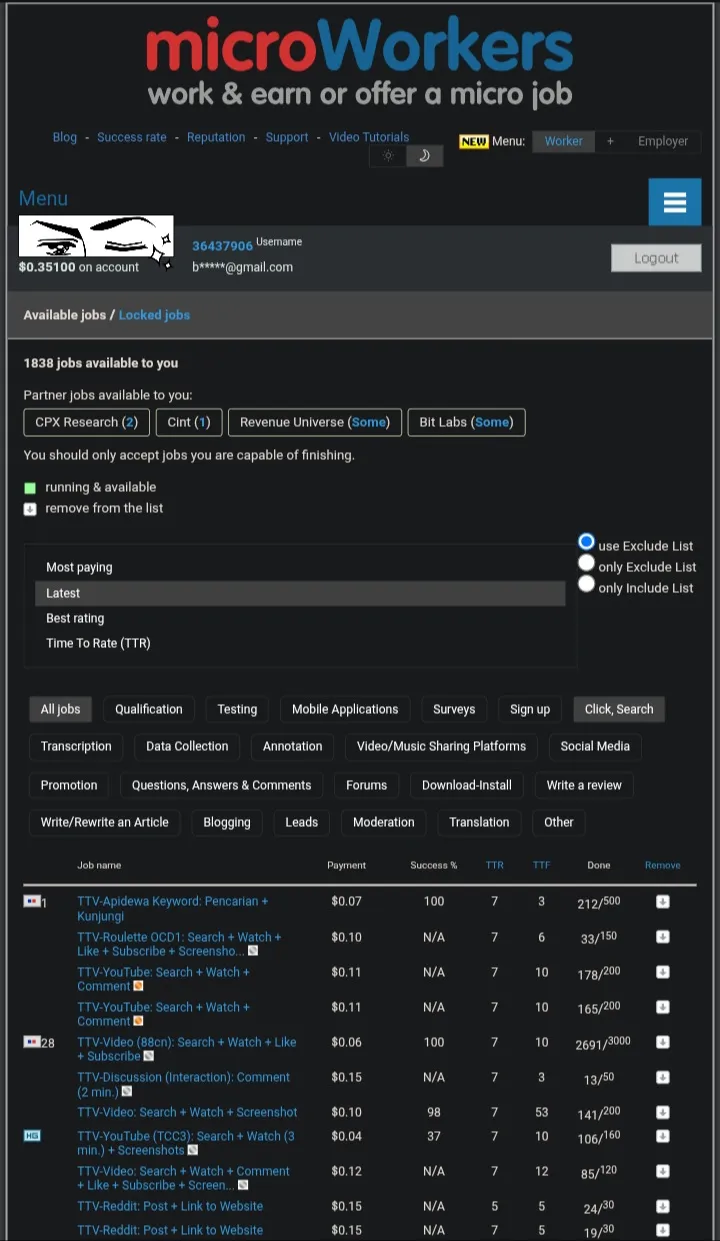
Task: Open Cint partner jobs
Action: pos(189,422)
